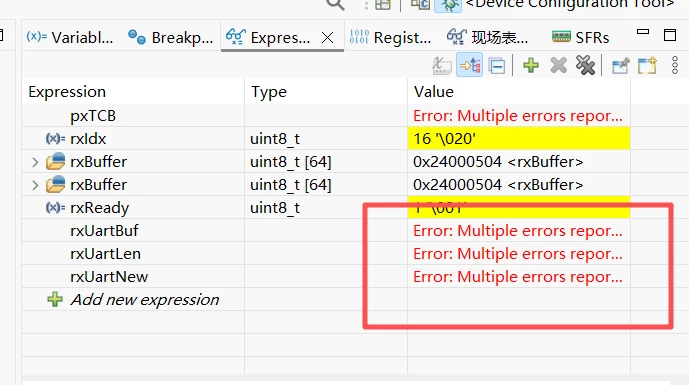
Task: Switch to Device Configuration Tool perspective
Action: [x=570, y=4]
